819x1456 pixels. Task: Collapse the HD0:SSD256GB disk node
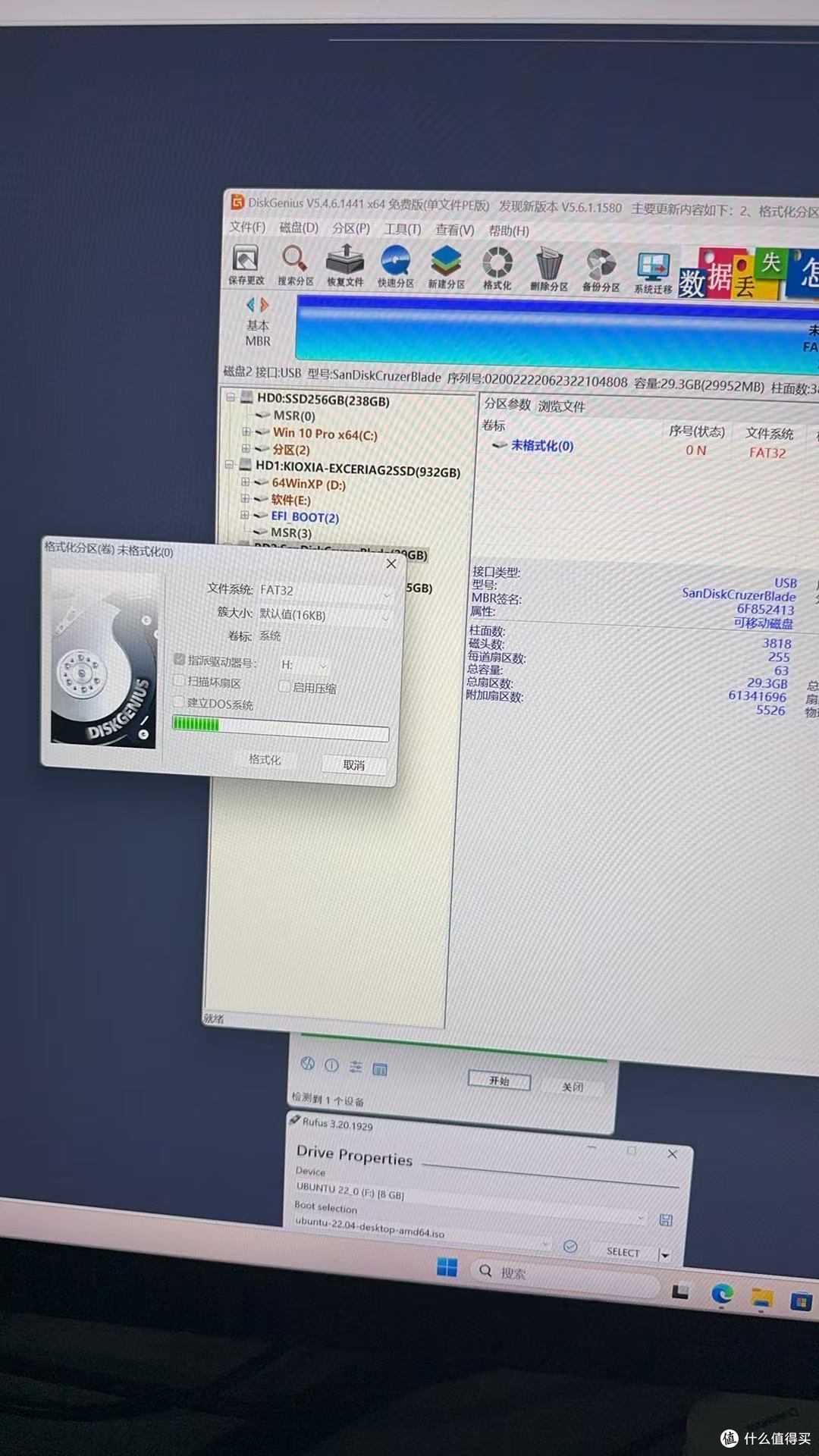coord(231,397)
